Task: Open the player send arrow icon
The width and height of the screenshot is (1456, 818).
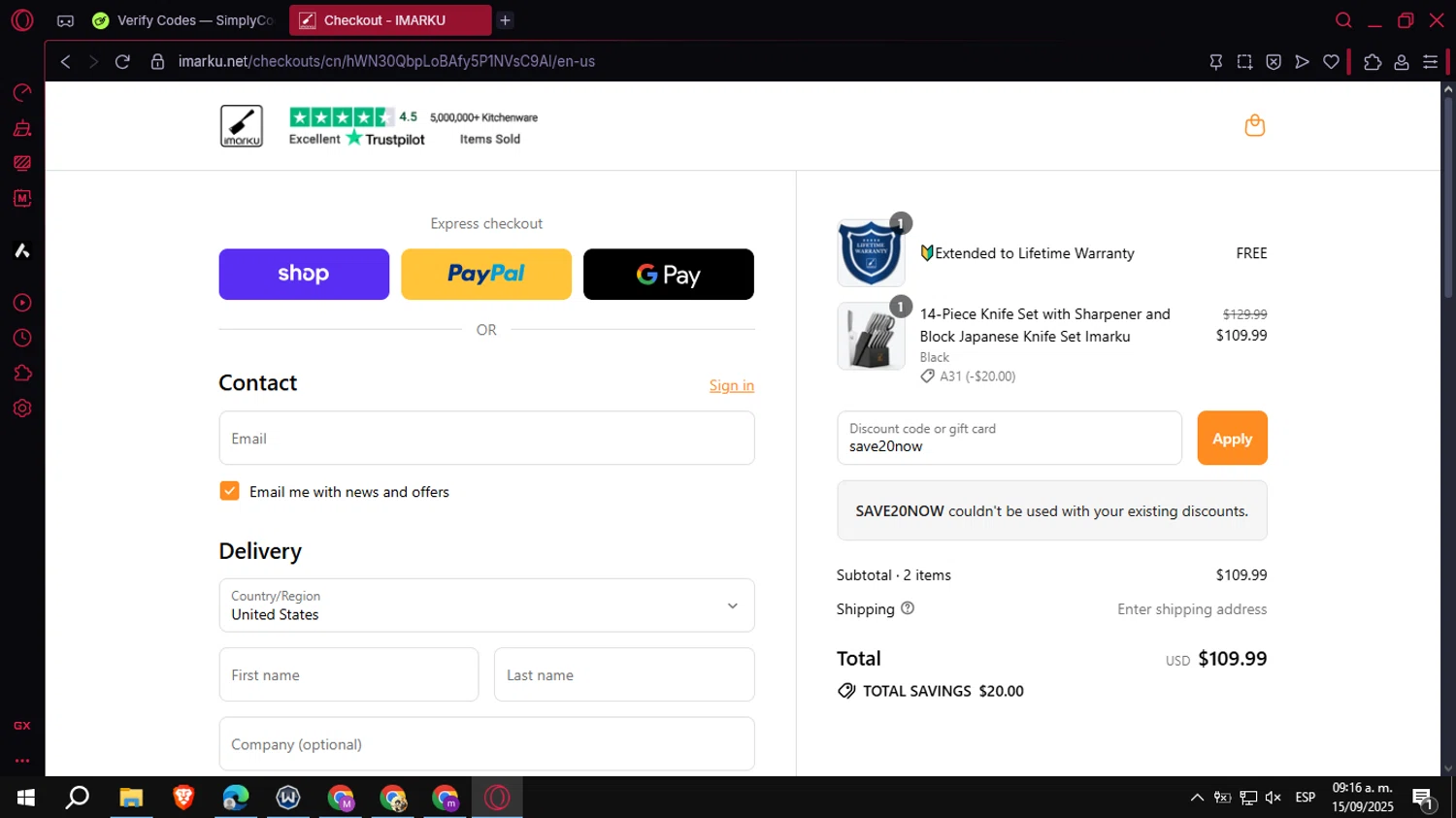Action: (x=1303, y=61)
